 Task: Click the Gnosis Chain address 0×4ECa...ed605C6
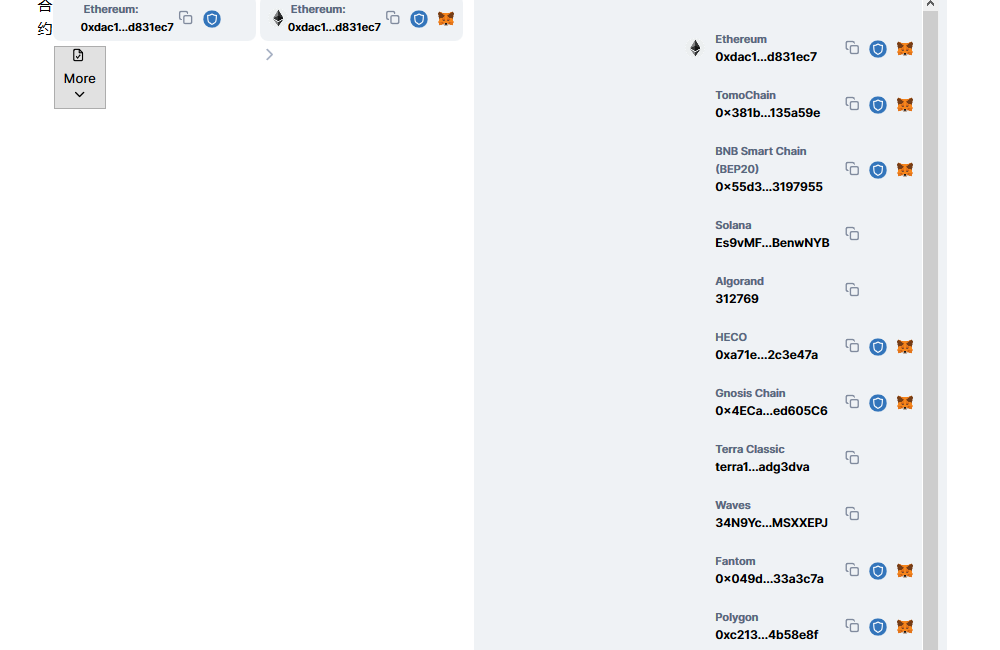pyautogui.click(x=772, y=411)
